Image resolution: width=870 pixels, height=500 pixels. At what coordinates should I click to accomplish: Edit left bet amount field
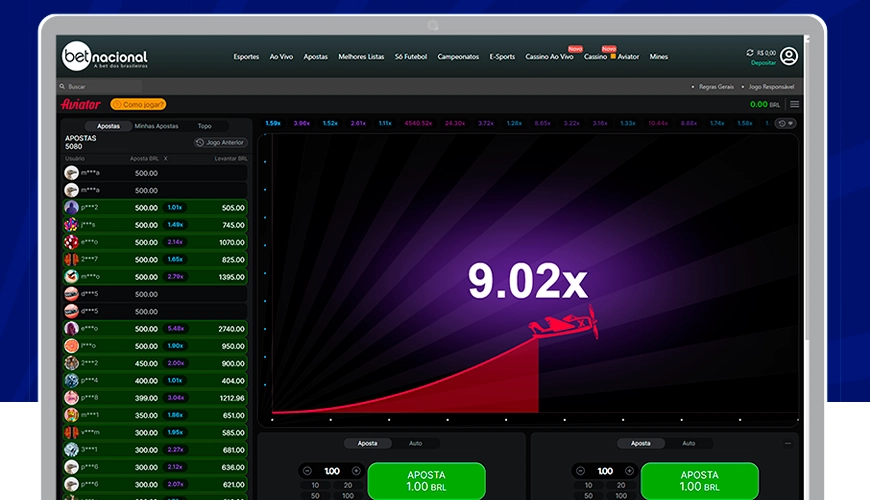[332, 471]
